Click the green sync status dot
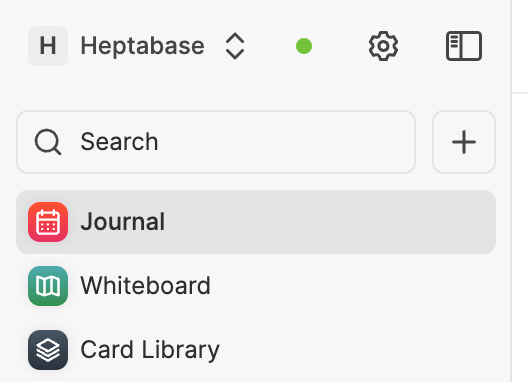This screenshot has height=382, width=528. coord(304,46)
